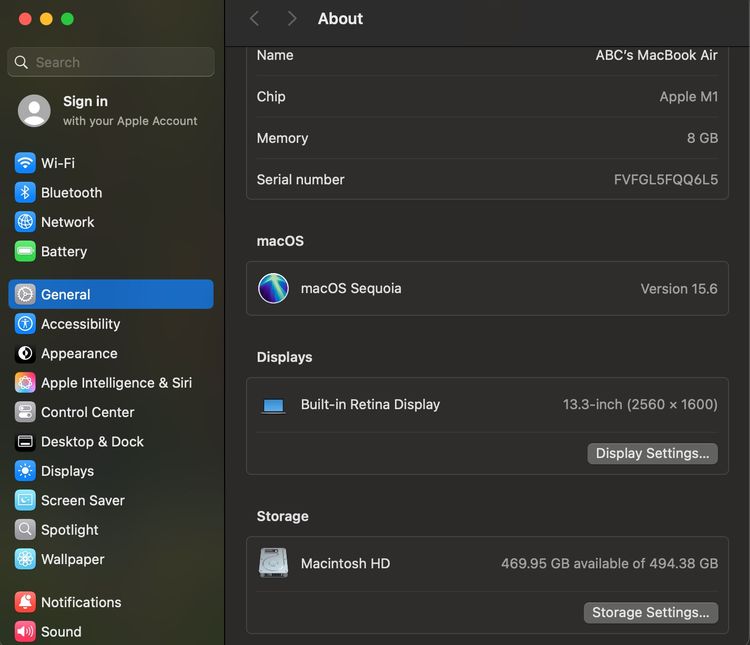Image resolution: width=750 pixels, height=645 pixels.
Task: Click the Screen Saver icon
Action: (x=25, y=500)
